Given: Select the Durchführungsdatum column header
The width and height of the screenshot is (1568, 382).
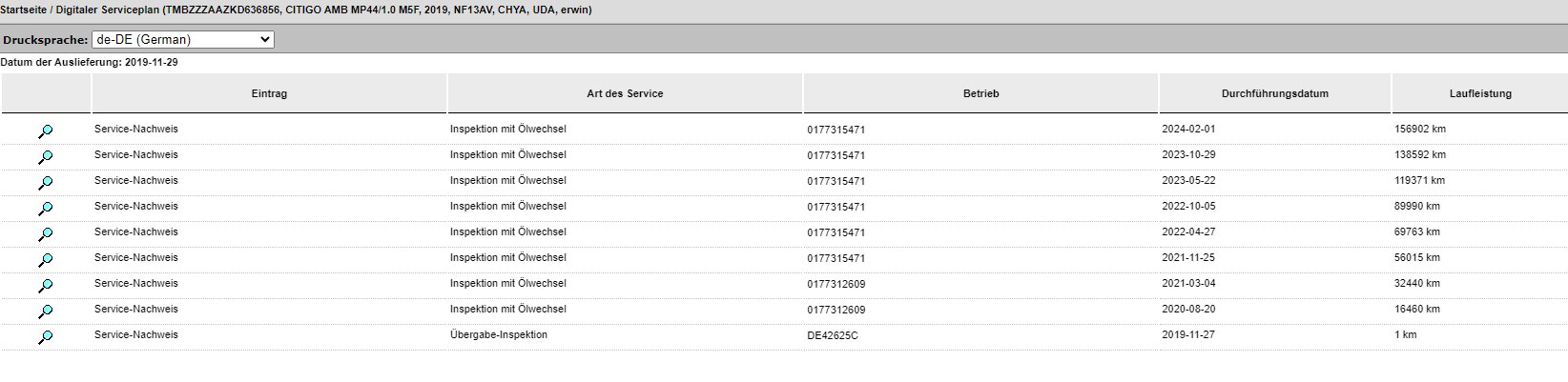Looking at the screenshot, I should pyautogui.click(x=1275, y=93).
